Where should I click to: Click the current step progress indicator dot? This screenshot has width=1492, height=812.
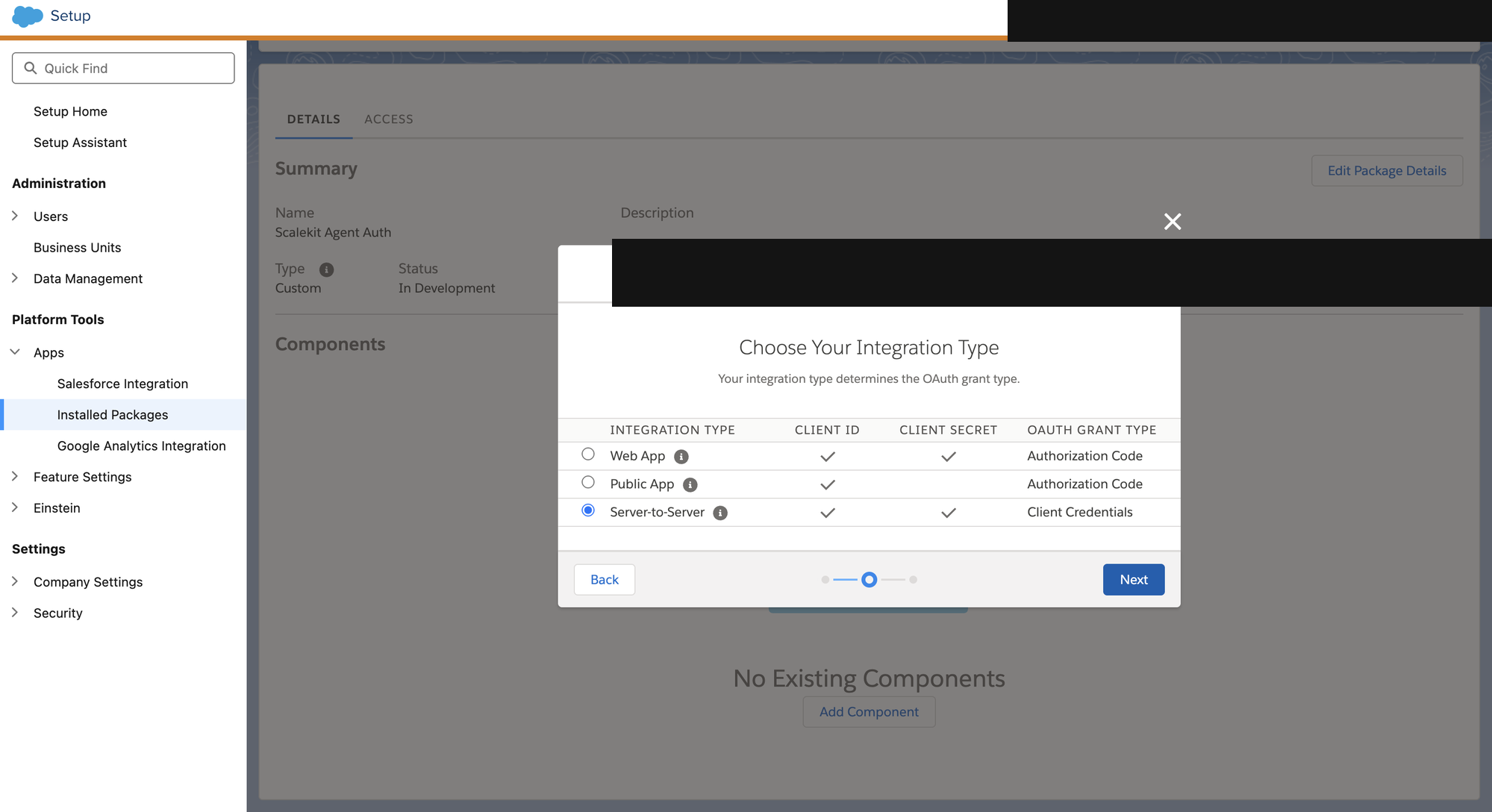[869, 580]
